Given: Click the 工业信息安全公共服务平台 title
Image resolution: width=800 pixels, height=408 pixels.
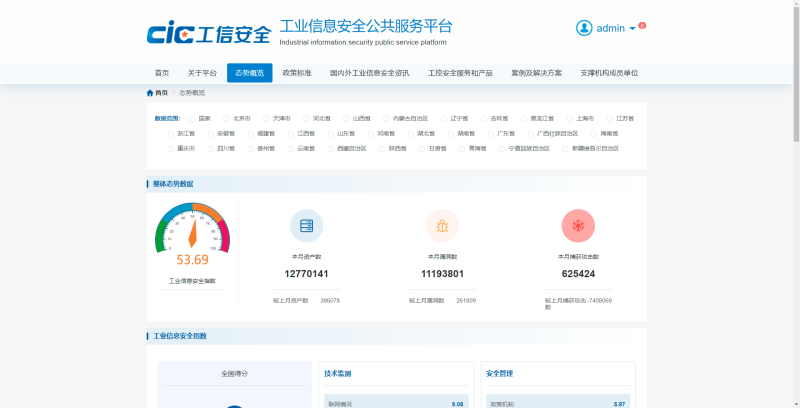Looking at the screenshot, I should point(366,26).
